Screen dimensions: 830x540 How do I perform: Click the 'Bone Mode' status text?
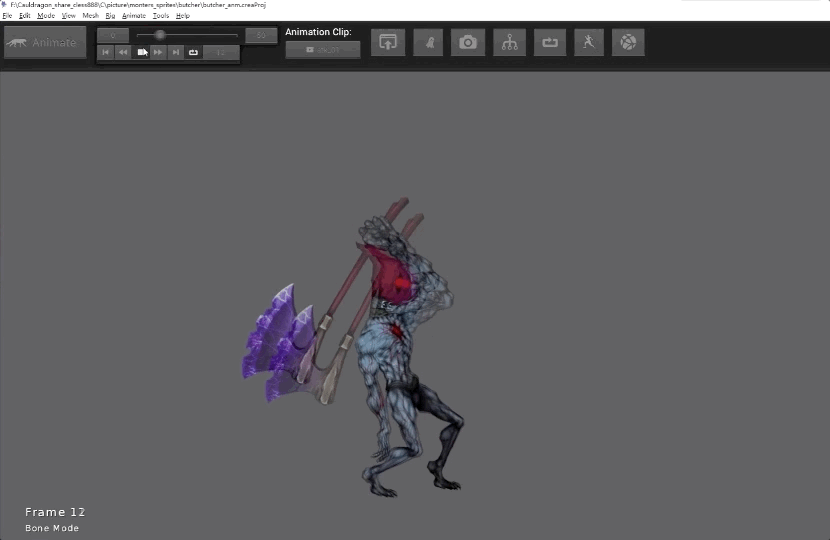pos(52,528)
